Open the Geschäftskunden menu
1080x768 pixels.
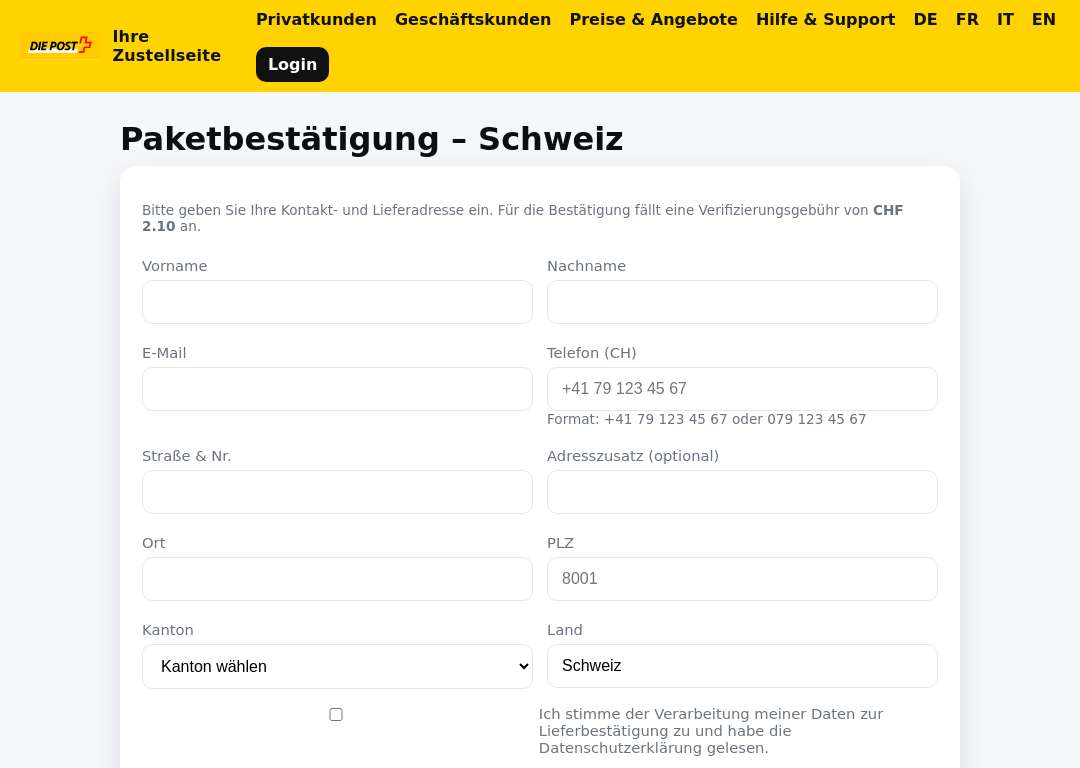[x=472, y=19]
